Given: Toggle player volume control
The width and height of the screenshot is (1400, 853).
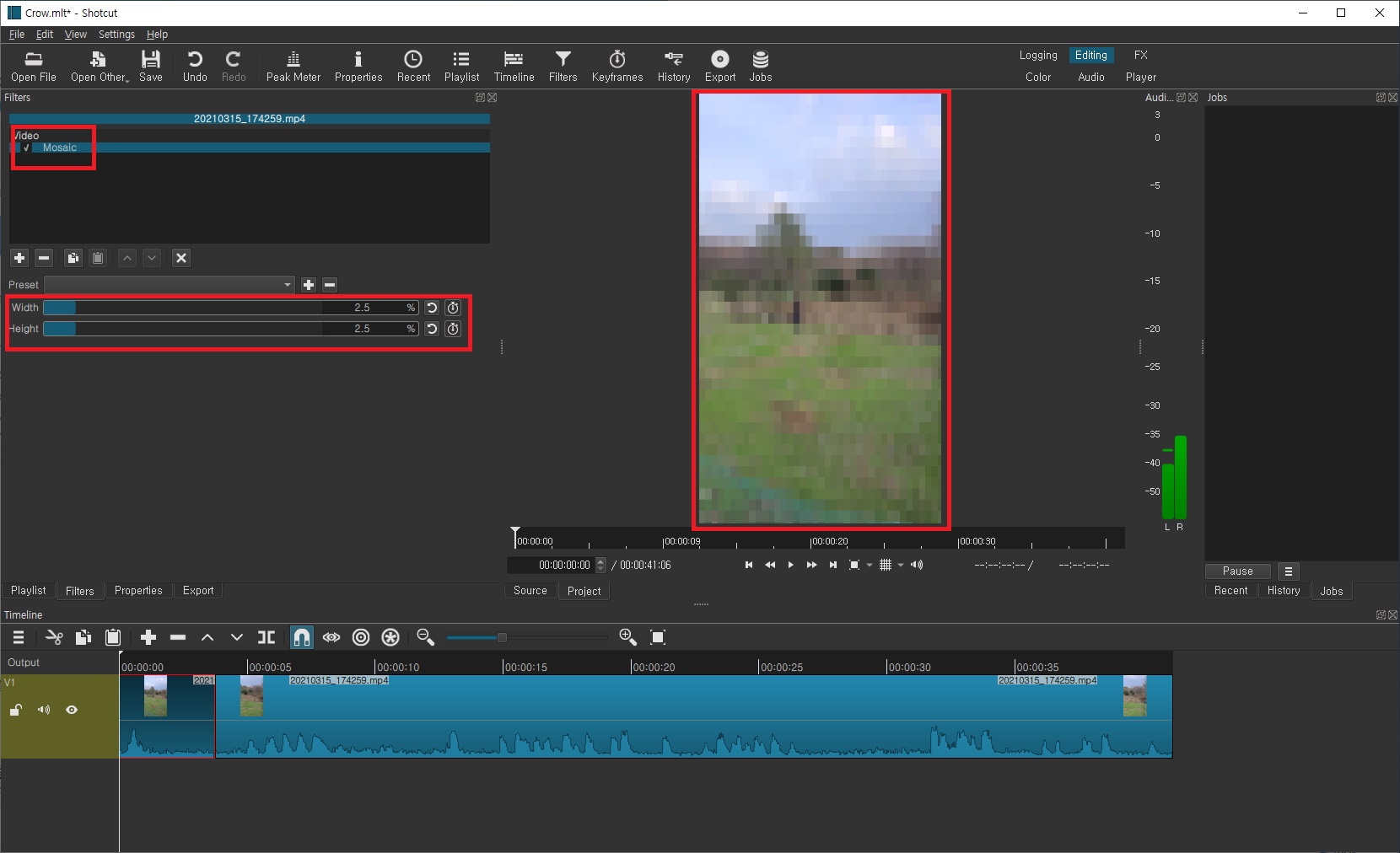Looking at the screenshot, I should [x=917, y=565].
